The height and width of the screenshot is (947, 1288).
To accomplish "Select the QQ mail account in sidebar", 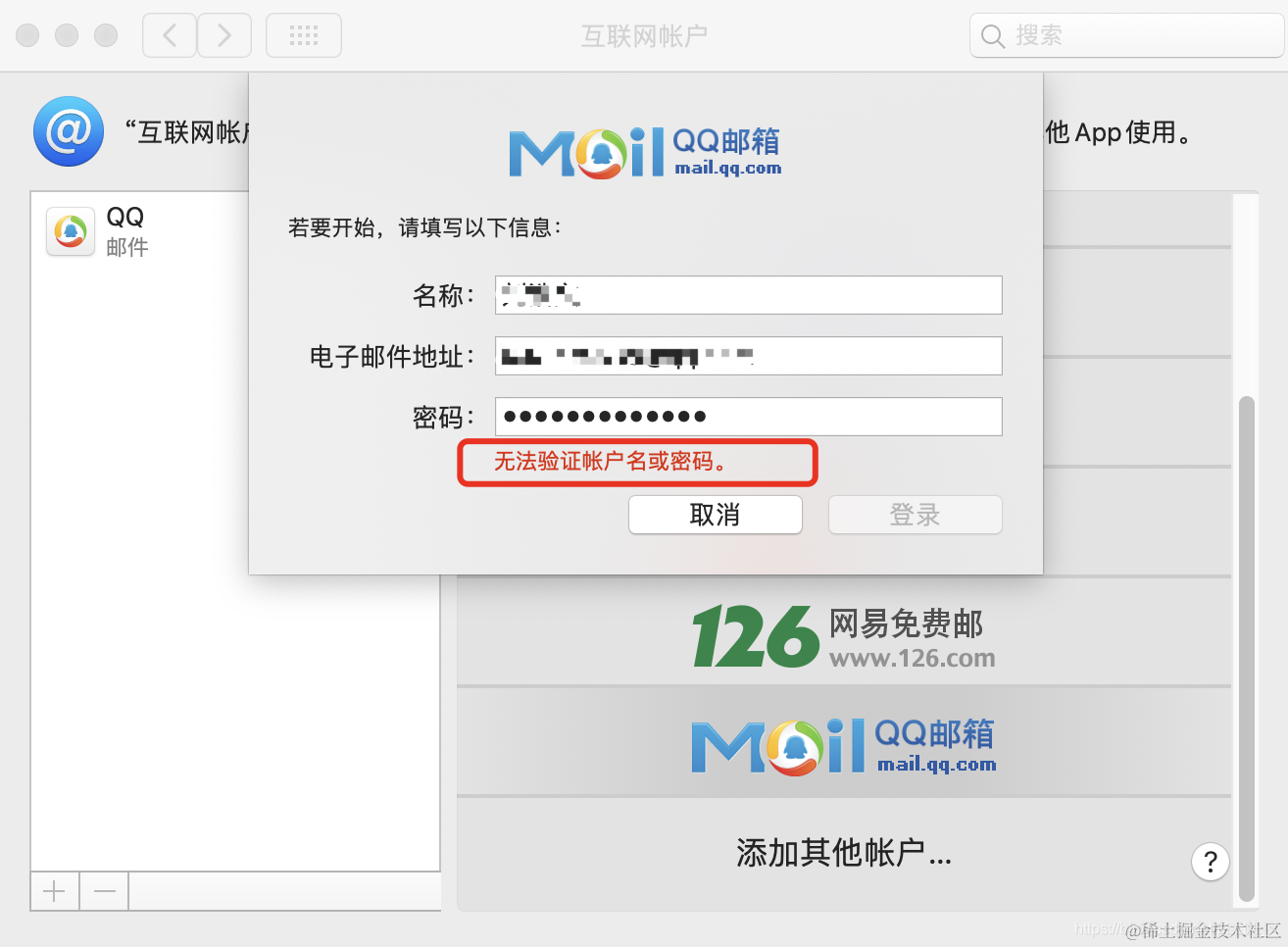I will click(235, 231).
